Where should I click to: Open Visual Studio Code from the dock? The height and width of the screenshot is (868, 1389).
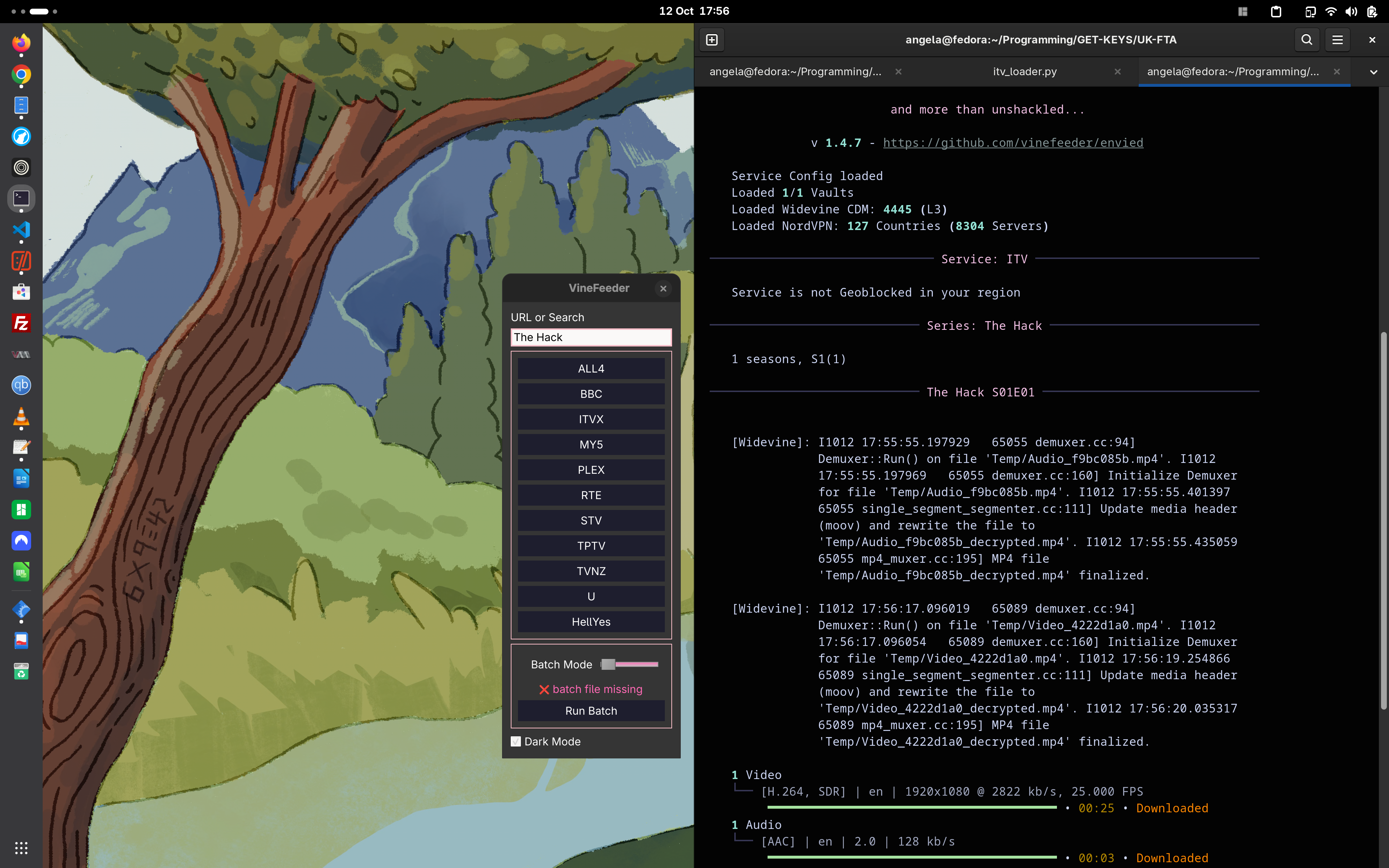[x=21, y=230]
